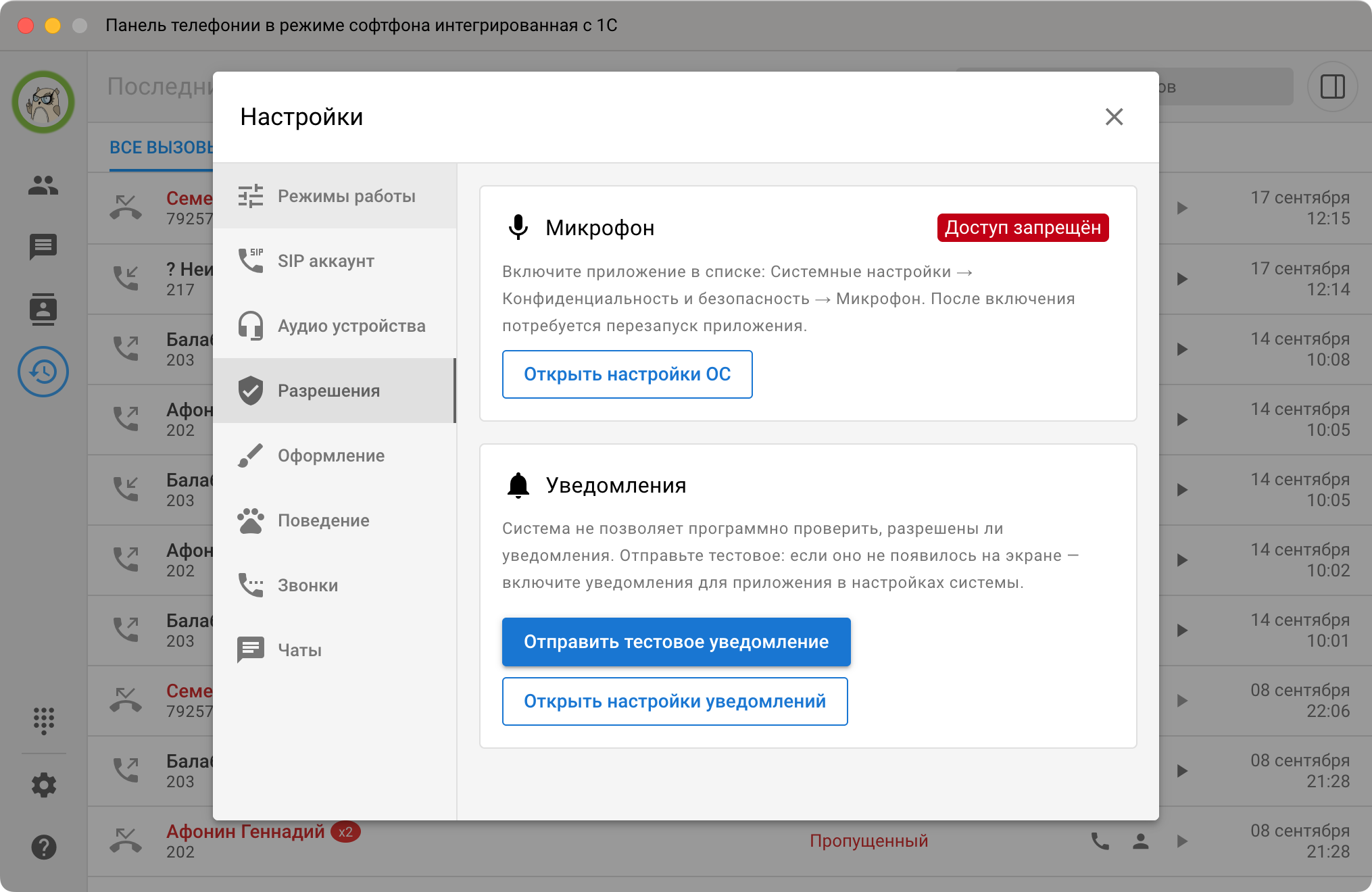Image resolution: width=1372 pixels, height=892 pixels.
Task: Click the shield check icon of Разрешения
Action: (250, 391)
